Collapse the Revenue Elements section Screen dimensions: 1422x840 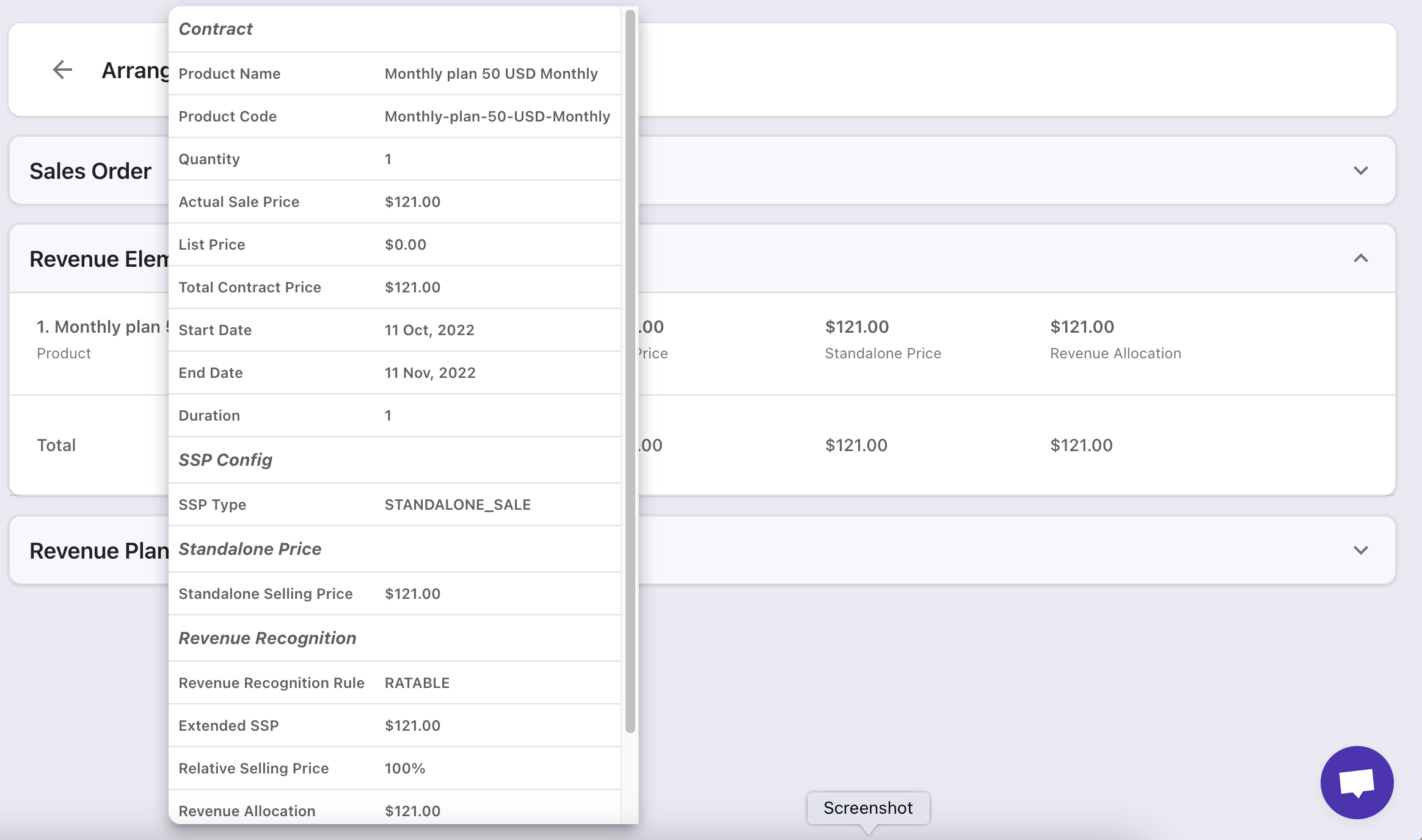point(1360,259)
